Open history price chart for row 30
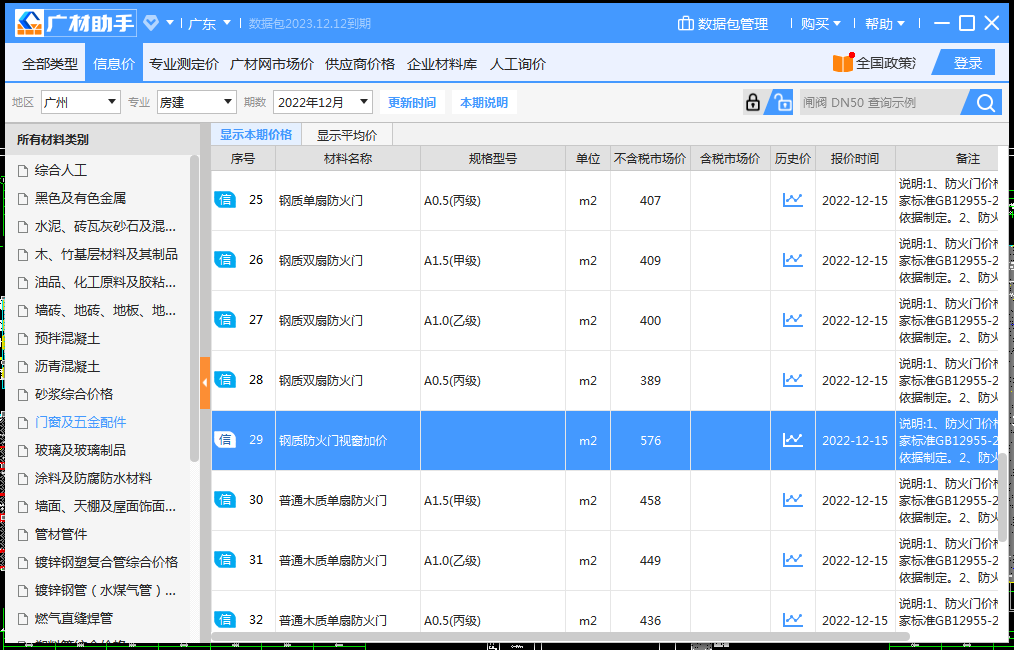Screen dimensions: 1014x650 pyautogui.click(x=792, y=500)
